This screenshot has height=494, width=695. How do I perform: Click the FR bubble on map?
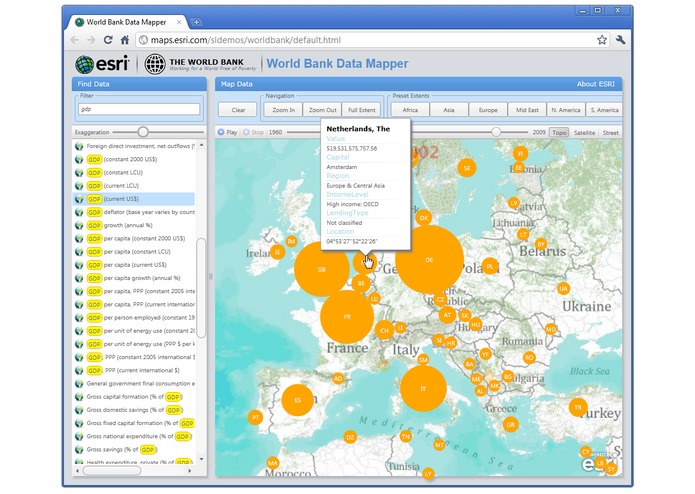click(x=347, y=317)
